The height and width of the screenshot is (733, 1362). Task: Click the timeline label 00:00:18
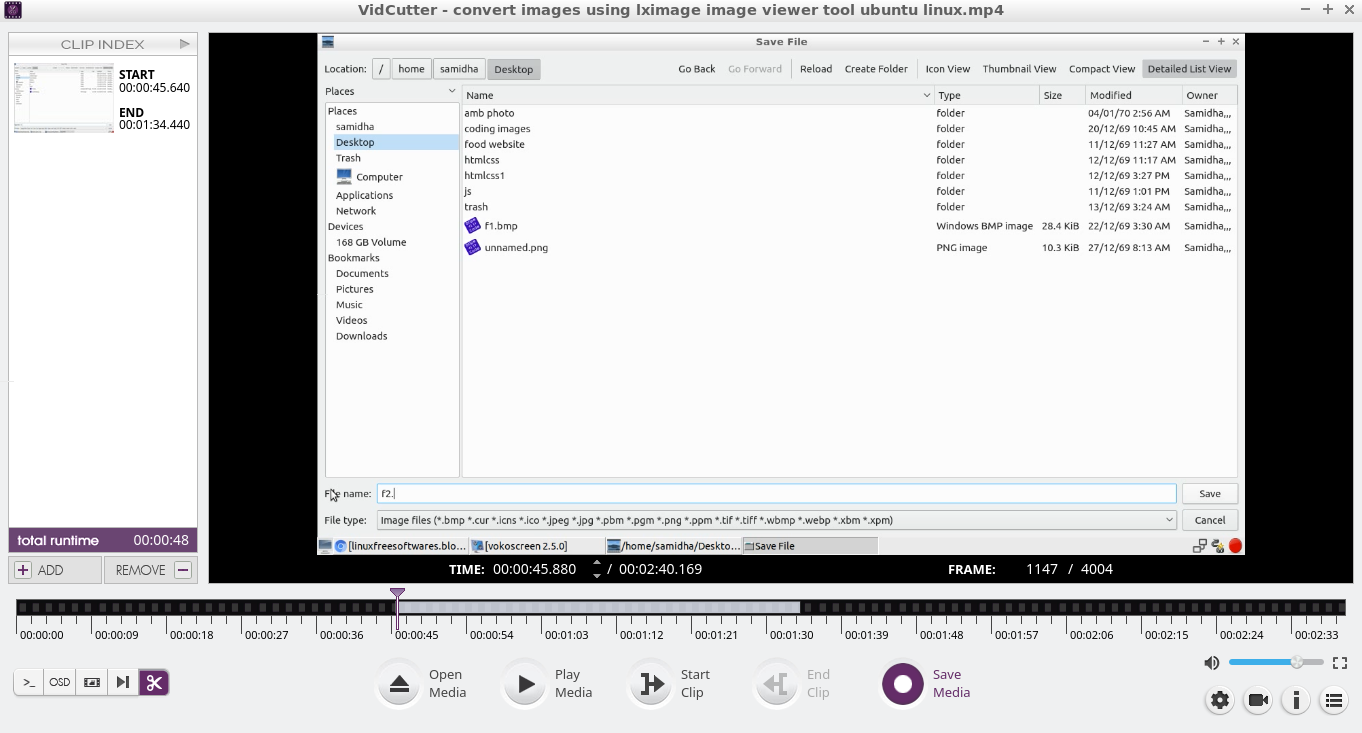point(191,635)
